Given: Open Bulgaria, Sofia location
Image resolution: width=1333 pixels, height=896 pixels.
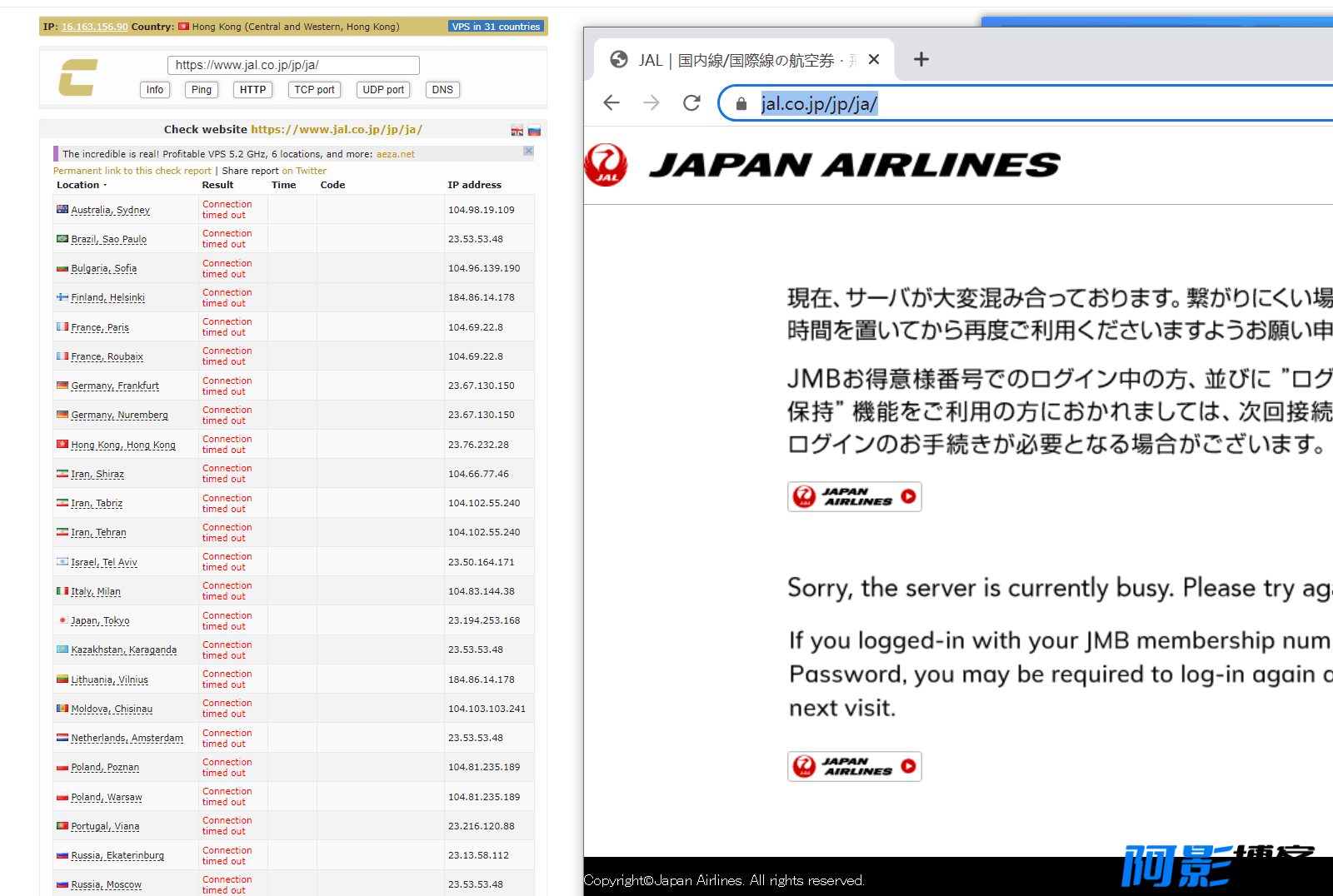Looking at the screenshot, I should click(x=103, y=268).
